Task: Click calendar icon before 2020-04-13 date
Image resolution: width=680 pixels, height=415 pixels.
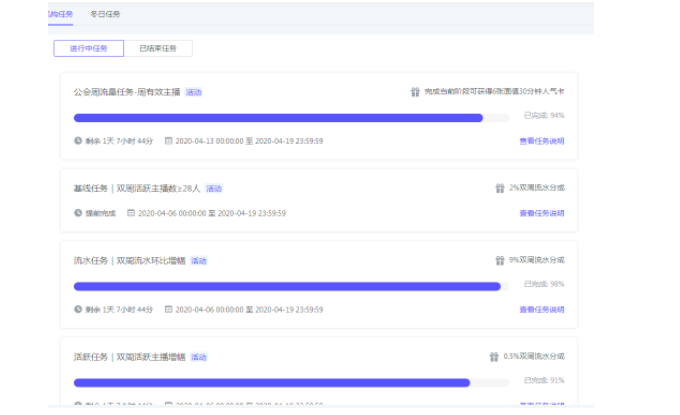Action: point(169,141)
